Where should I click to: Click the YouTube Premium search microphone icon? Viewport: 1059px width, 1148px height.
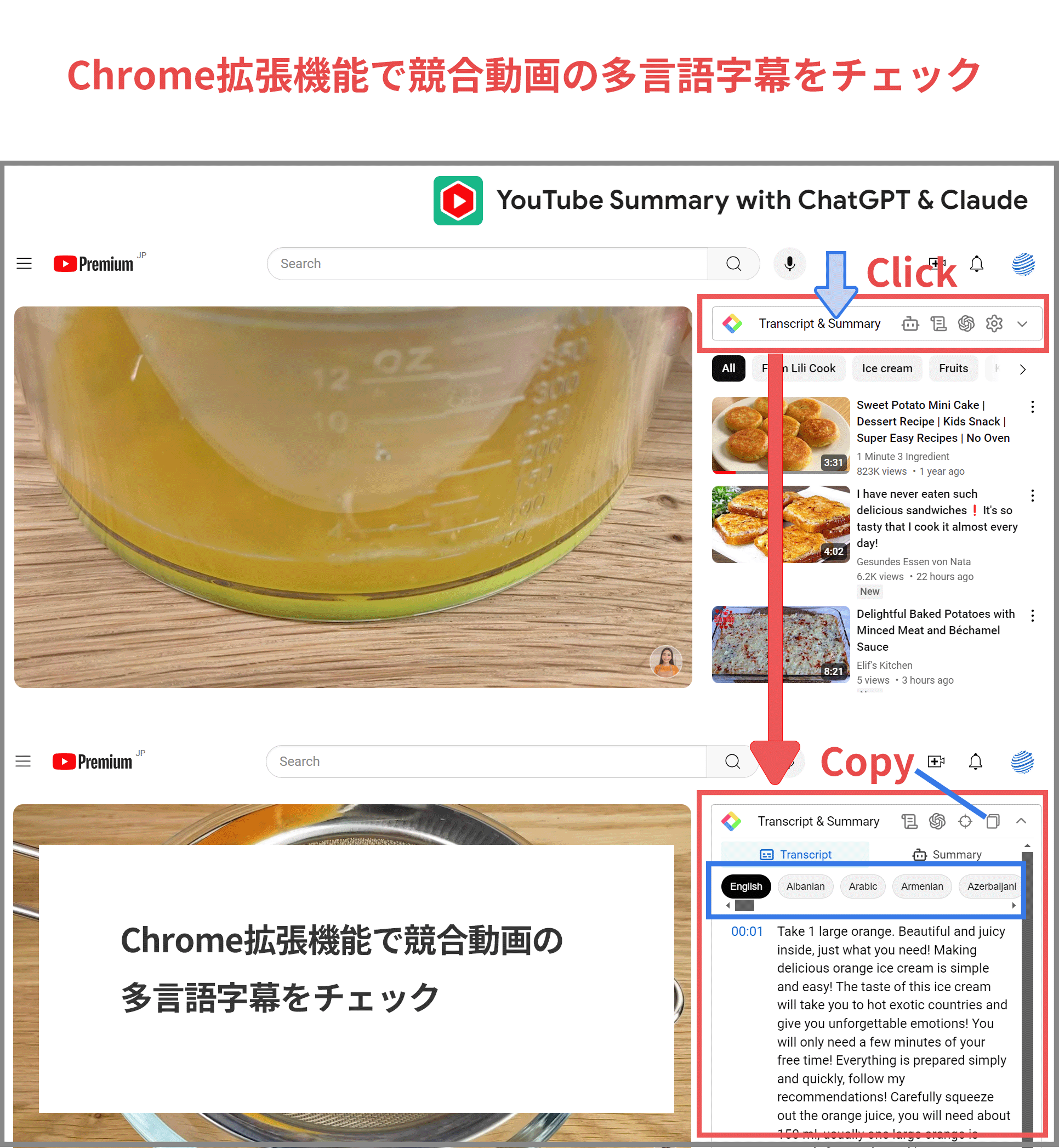point(790,264)
